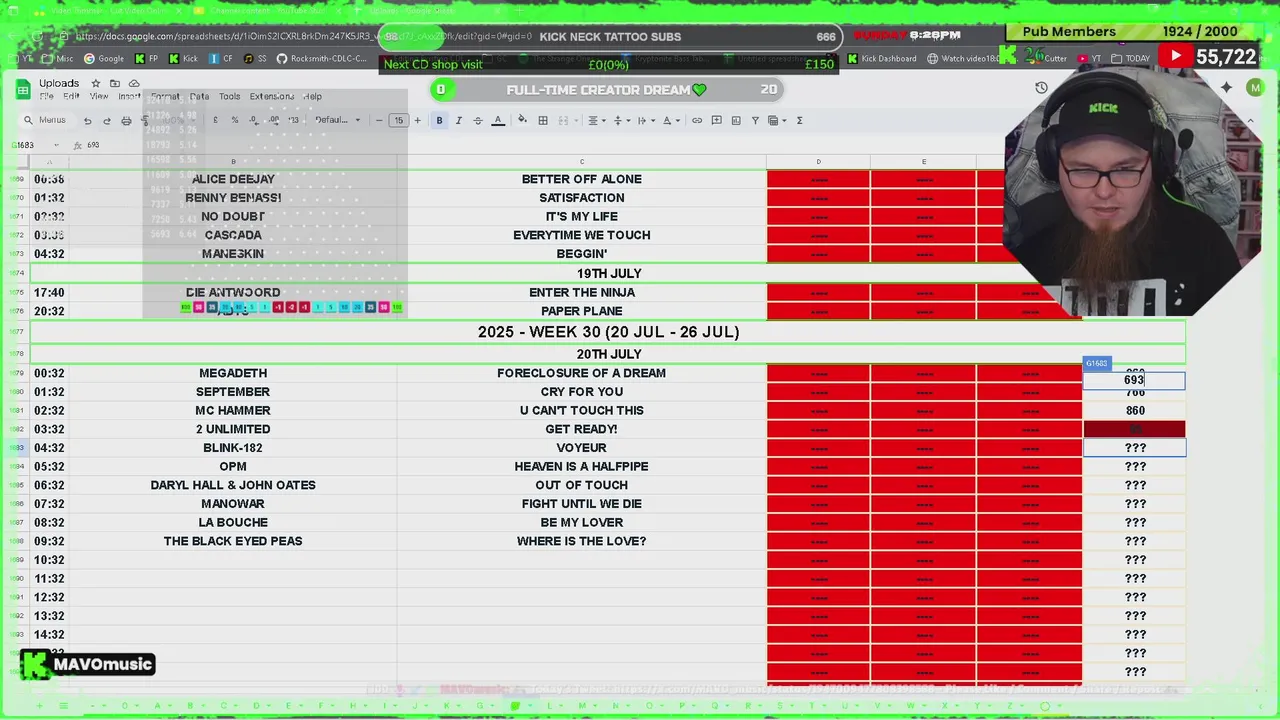The height and width of the screenshot is (720, 1280).
Task: Open Sheets home via the green logo
Action: [22, 90]
